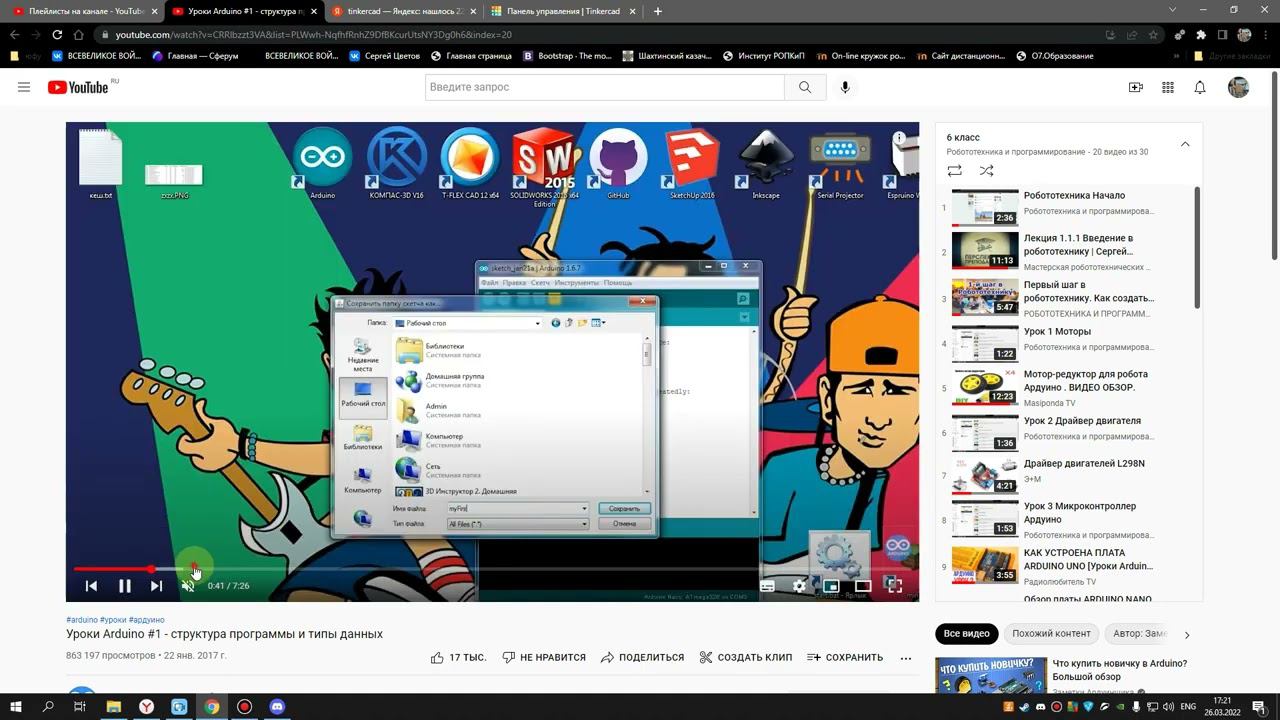Go to the YouTube home logo
This screenshot has width=1280, height=720.
78,87
